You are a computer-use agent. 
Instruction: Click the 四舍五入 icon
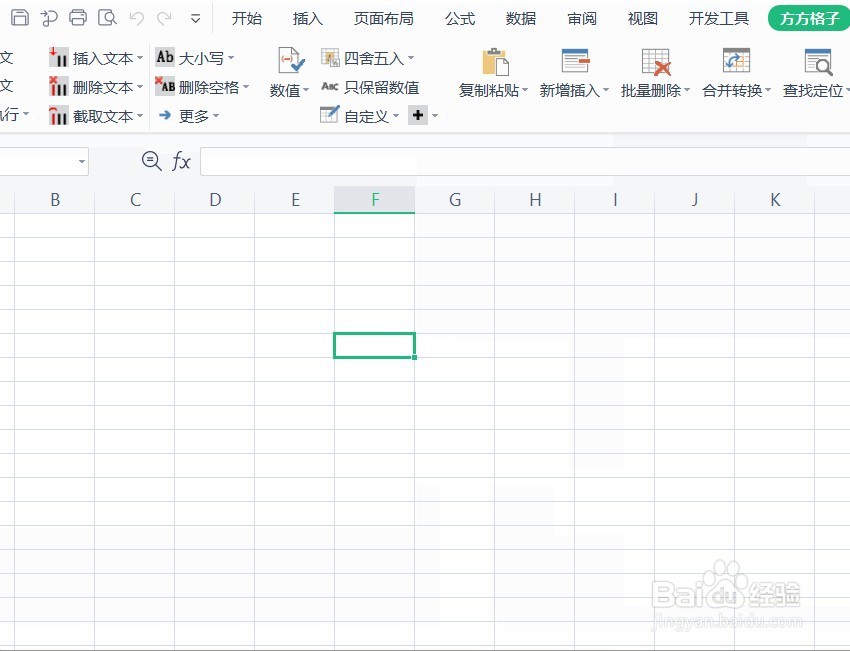pos(330,57)
